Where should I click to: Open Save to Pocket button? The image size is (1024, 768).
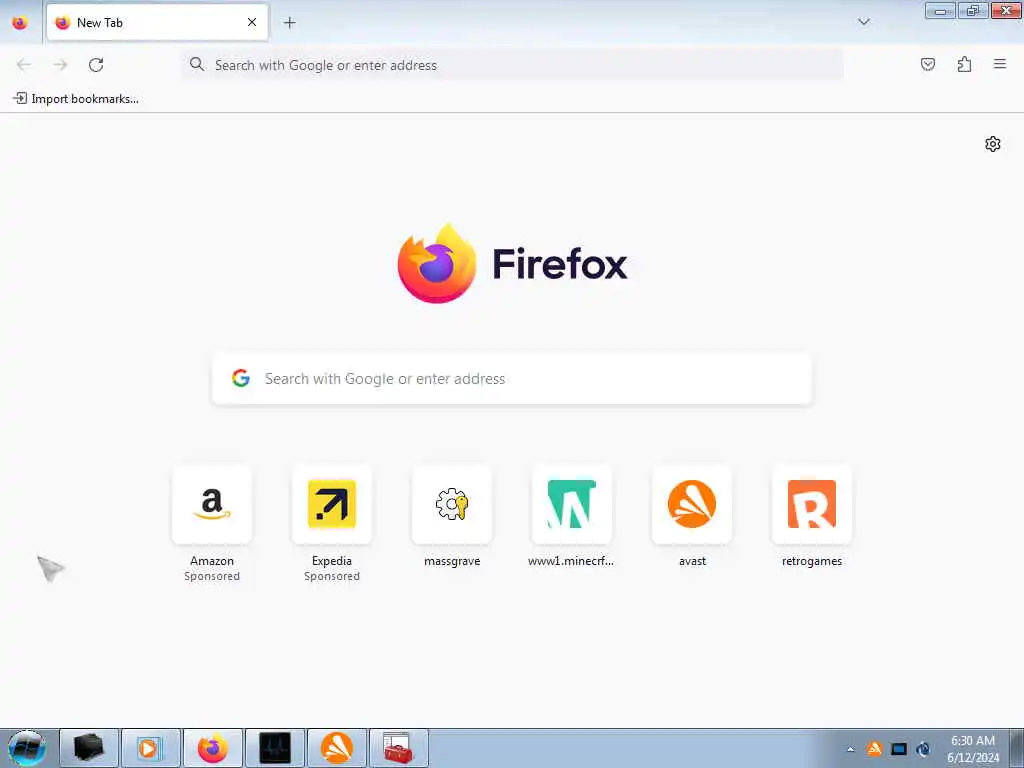point(927,64)
